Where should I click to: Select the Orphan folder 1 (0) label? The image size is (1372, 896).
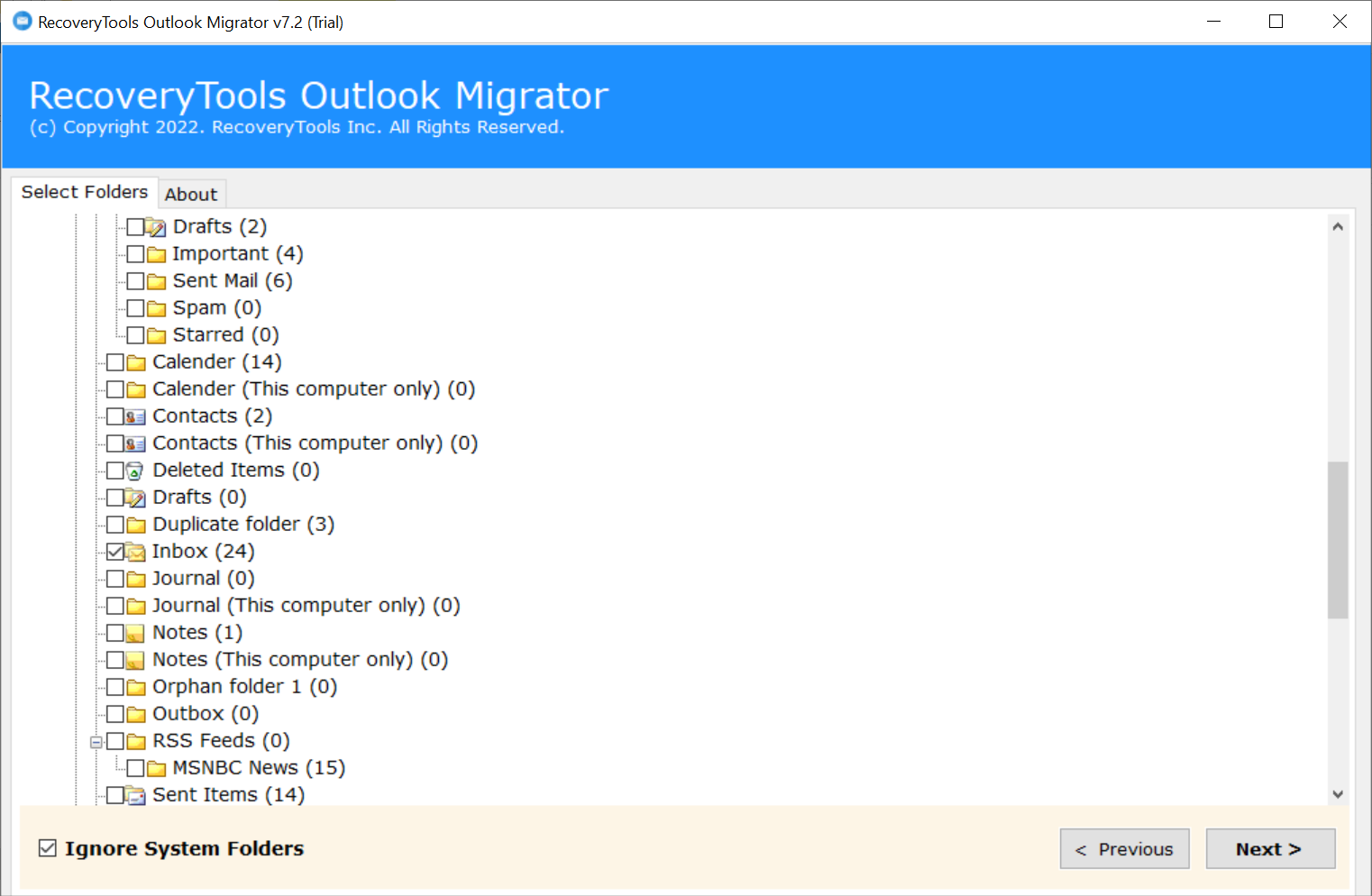[244, 687]
